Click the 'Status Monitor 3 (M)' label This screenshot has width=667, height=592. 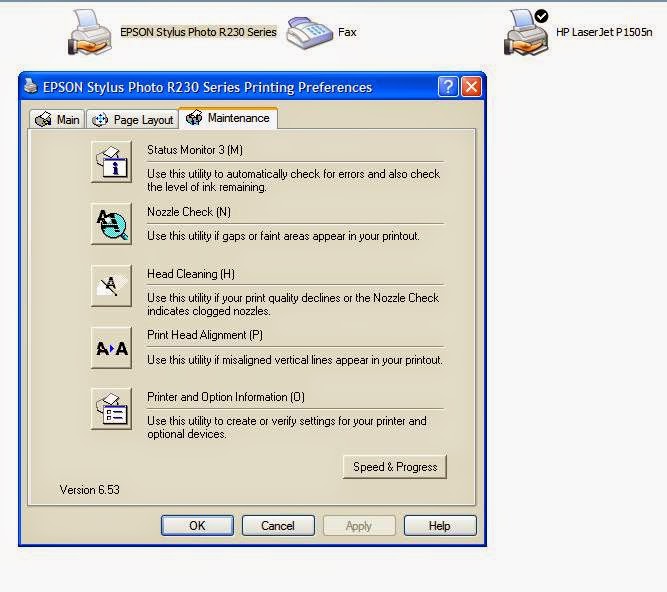[195, 150]
